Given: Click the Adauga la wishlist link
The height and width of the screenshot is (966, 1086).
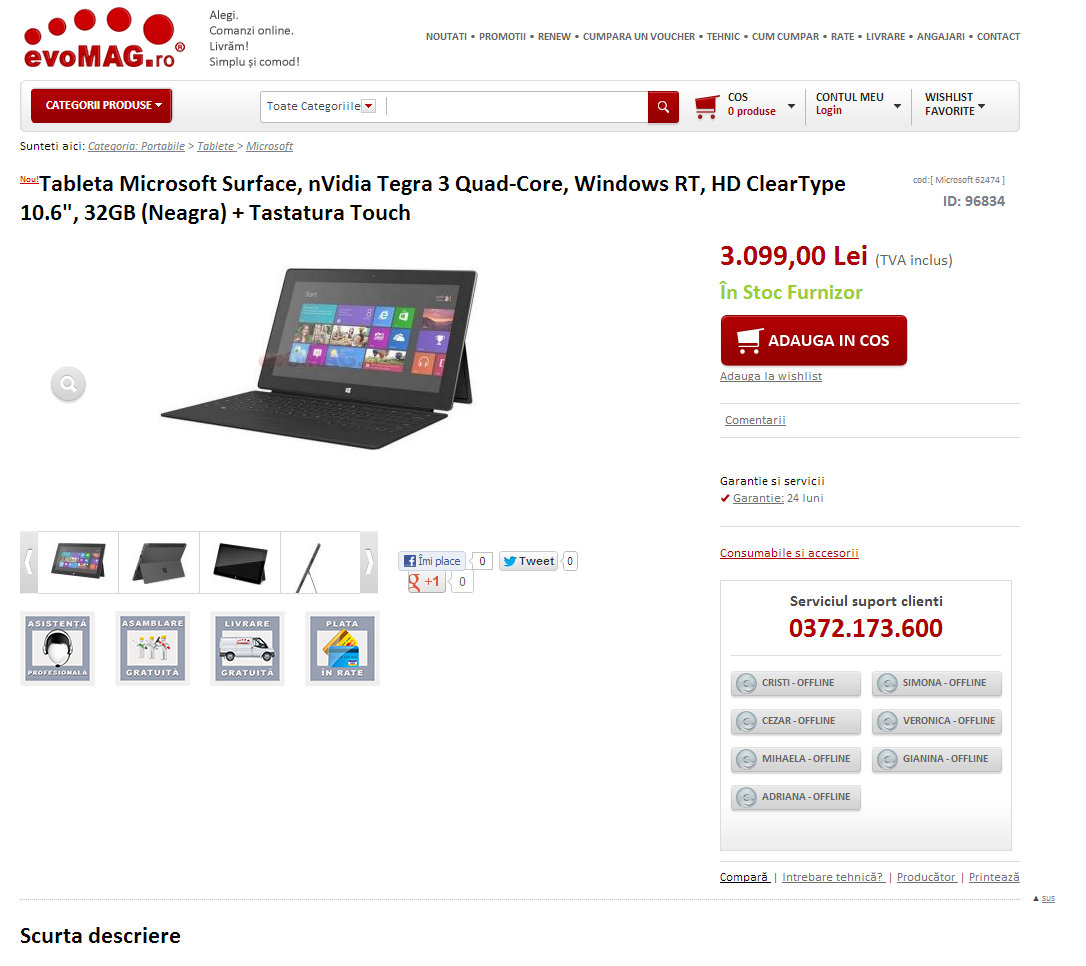Looking at the screenshot, I should [771, 376].
